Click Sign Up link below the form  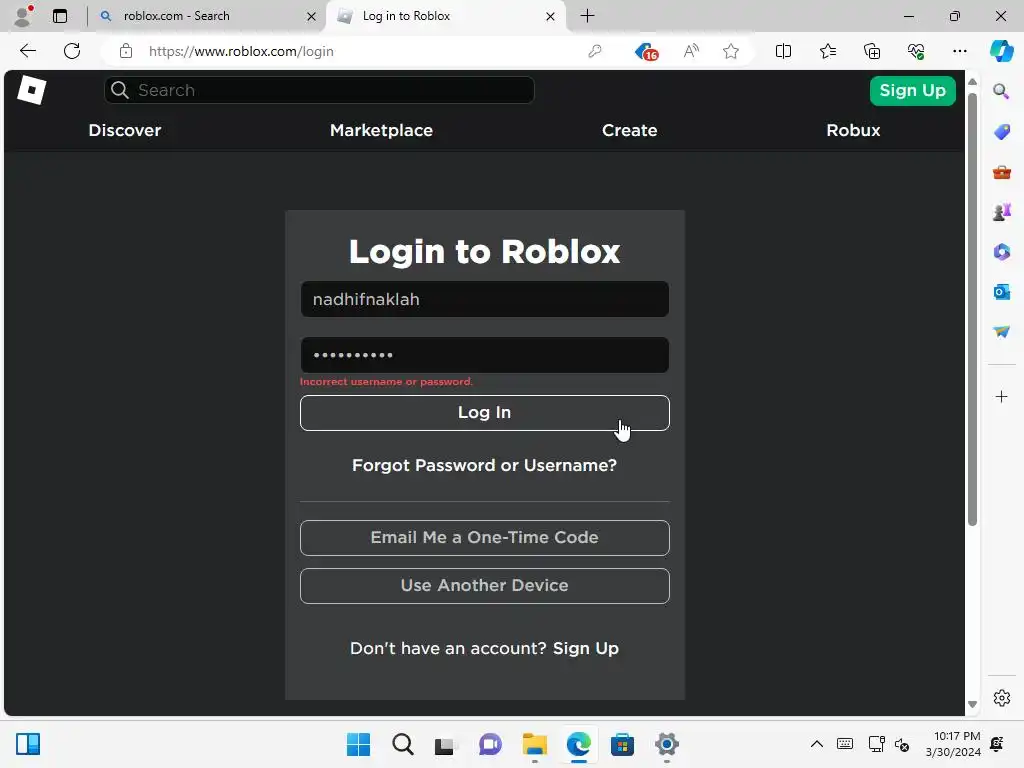[586, 648]
